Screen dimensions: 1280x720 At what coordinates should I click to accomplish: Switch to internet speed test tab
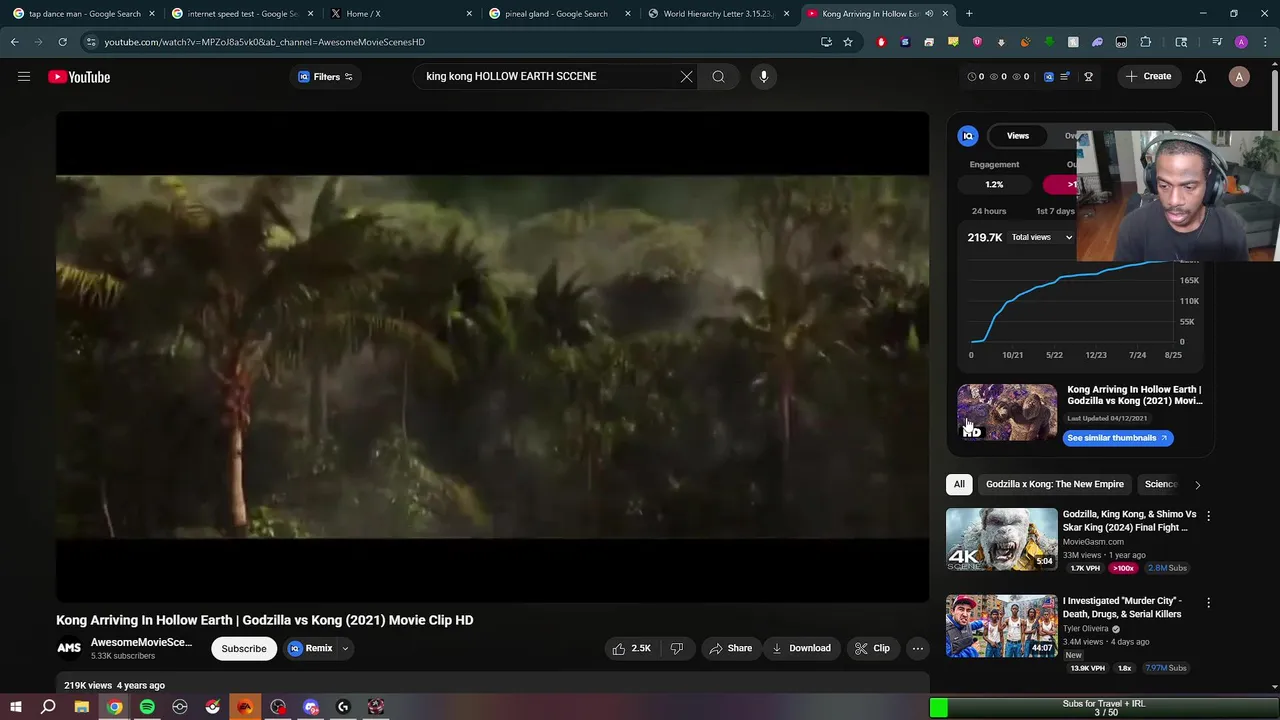(241, 14)
